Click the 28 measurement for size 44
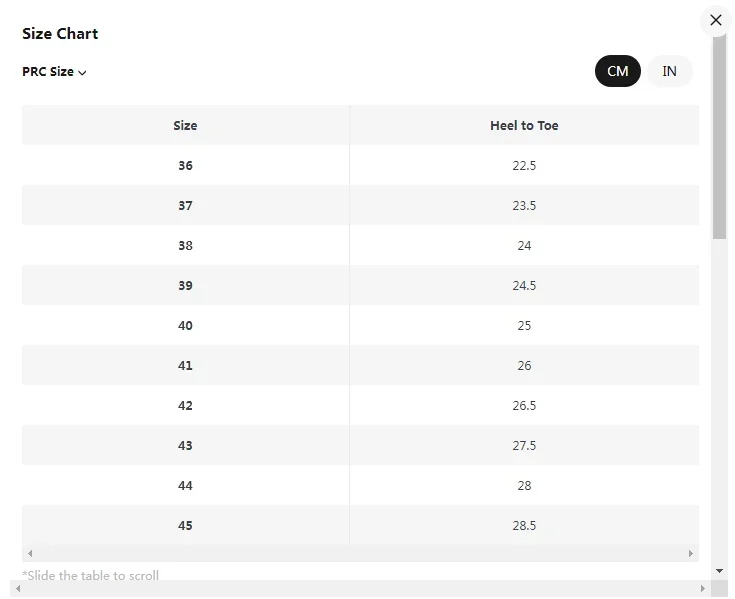The width and height of the screenshot is (735, 599). tap(524, 486)
